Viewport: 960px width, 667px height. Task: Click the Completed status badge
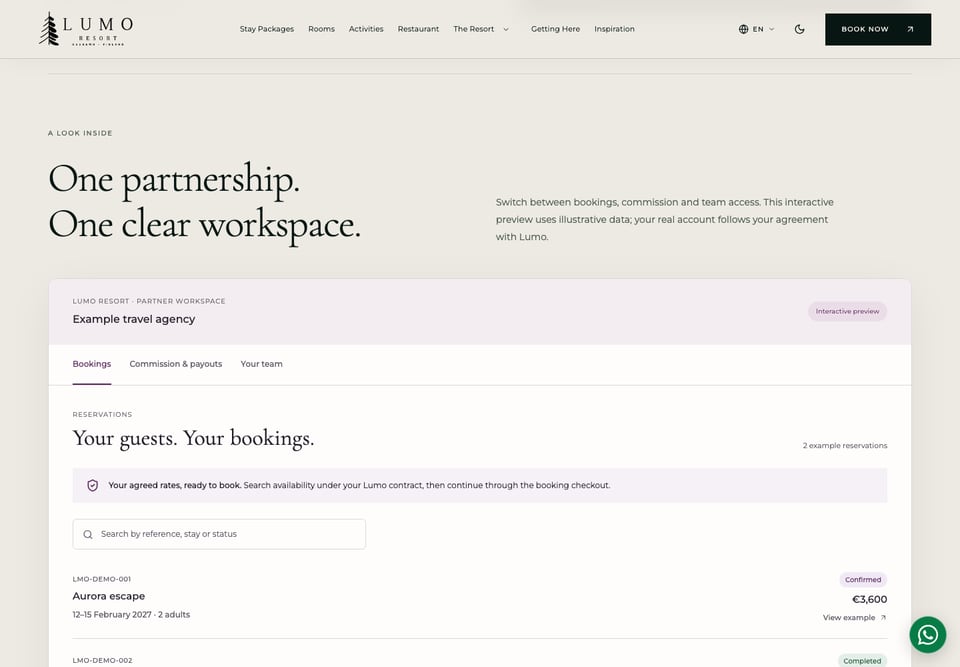862,661
